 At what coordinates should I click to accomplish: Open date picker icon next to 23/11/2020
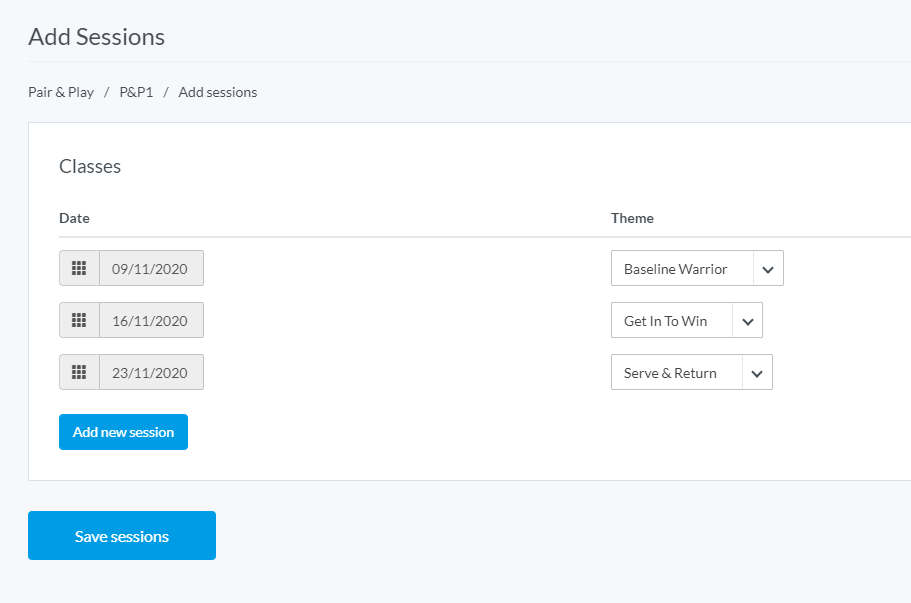pos(79,372)
